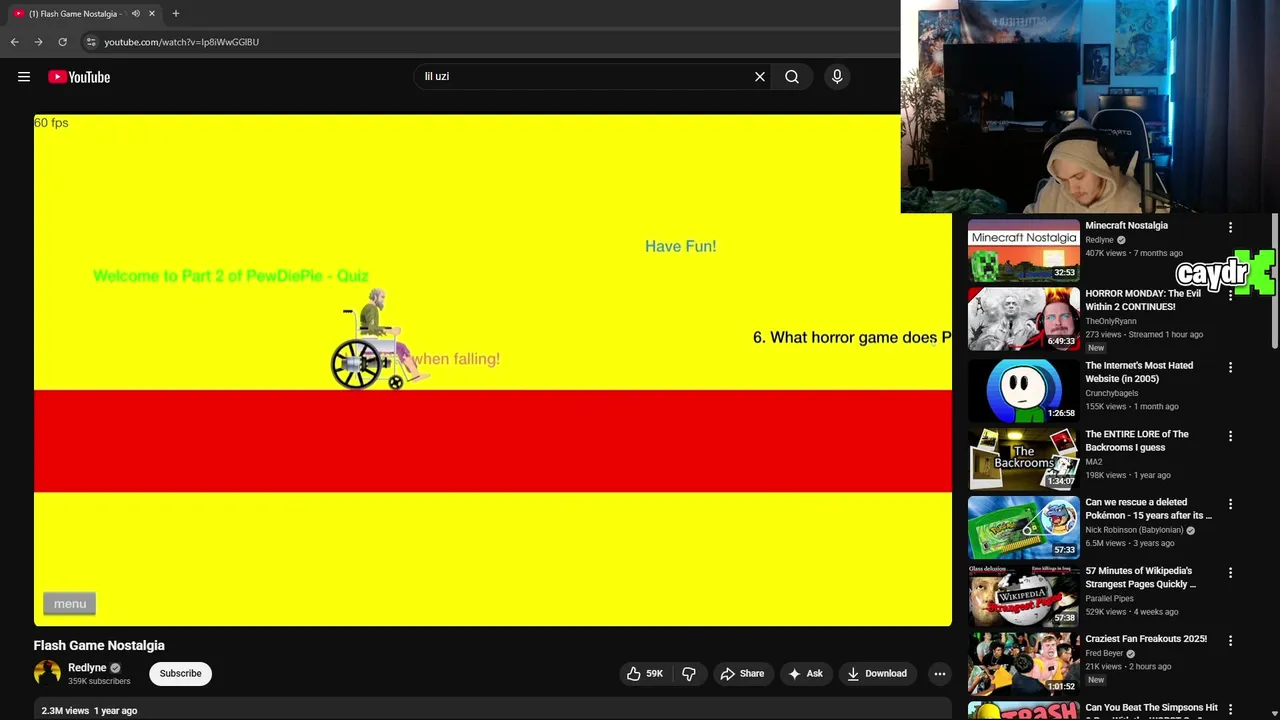Go to YouTube home via the logo
This screenshot has width=1280, height=720.
79,77
